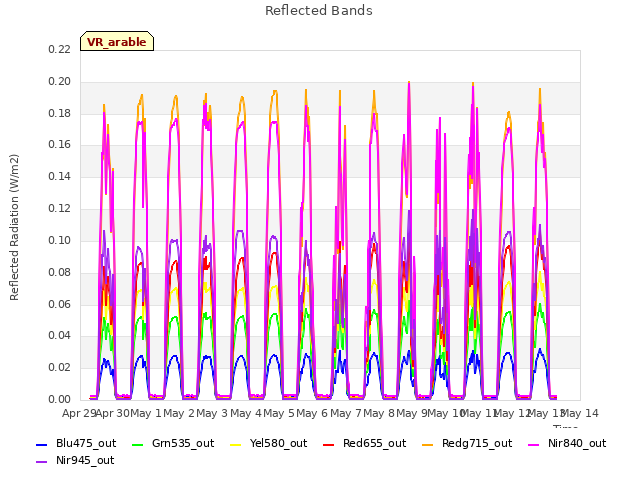Click the May 14 x-axis date label
The width and height of the screenshot is (640, 480).
pyautogui.click(x=580, y=413)
